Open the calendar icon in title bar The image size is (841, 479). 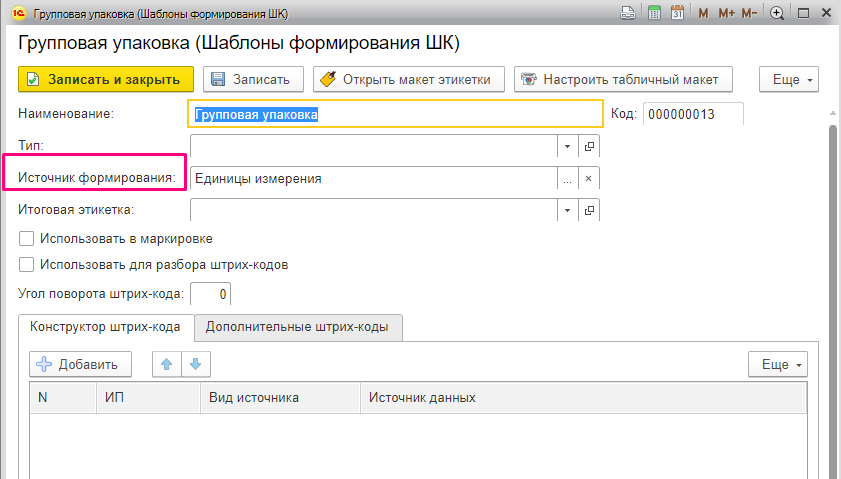[677, 13]
